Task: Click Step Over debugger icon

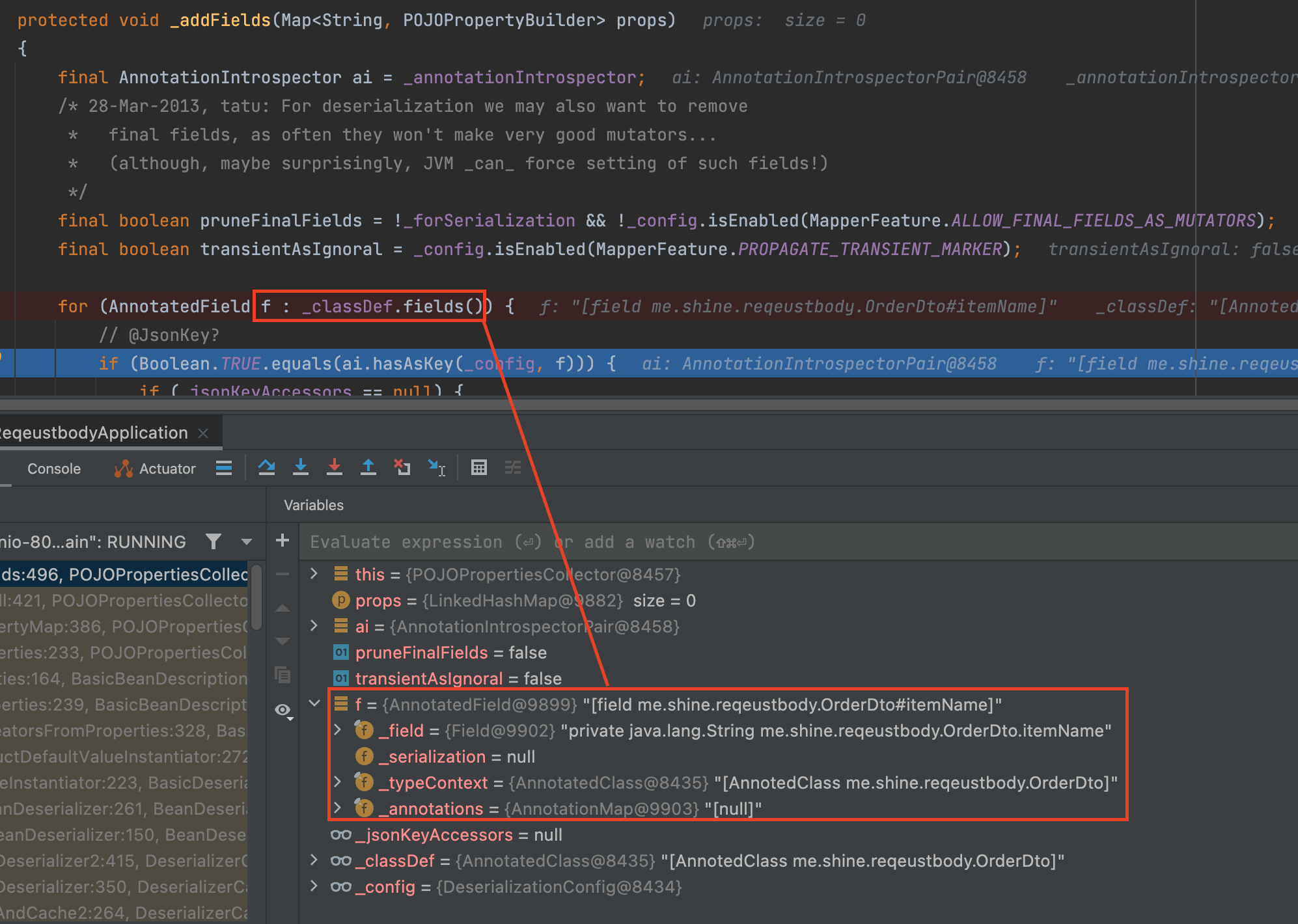Action: tap(266, 467)
